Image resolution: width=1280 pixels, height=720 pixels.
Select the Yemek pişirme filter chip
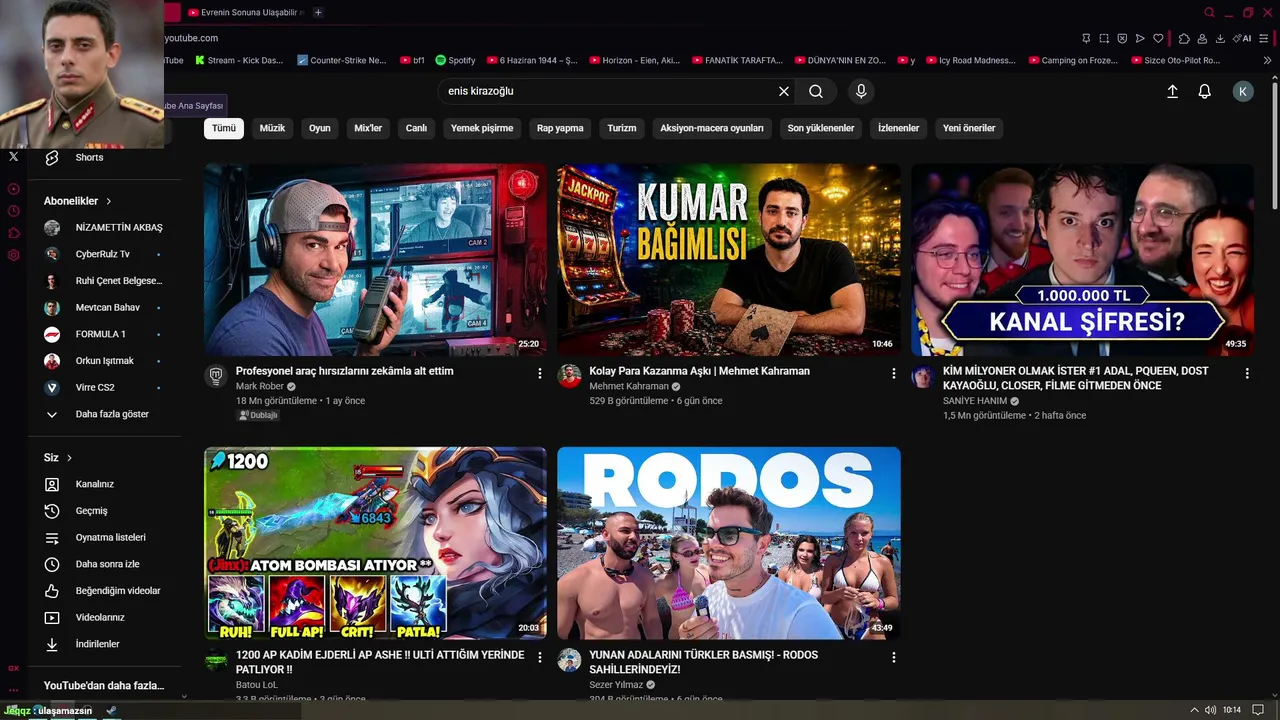point(482,128)
